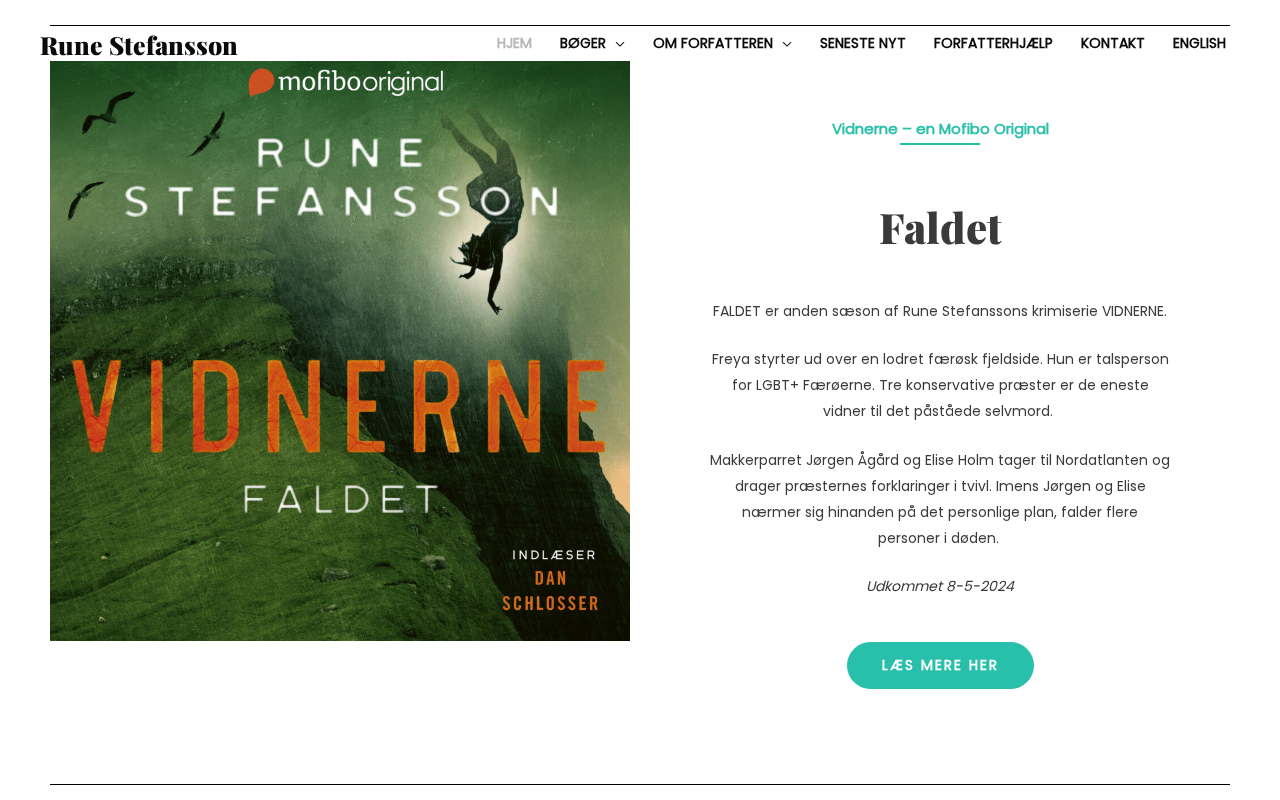Screen dimensions: 1280x800
Task: Open the Om Forfatteren menu link
Action: pos(713,44)
